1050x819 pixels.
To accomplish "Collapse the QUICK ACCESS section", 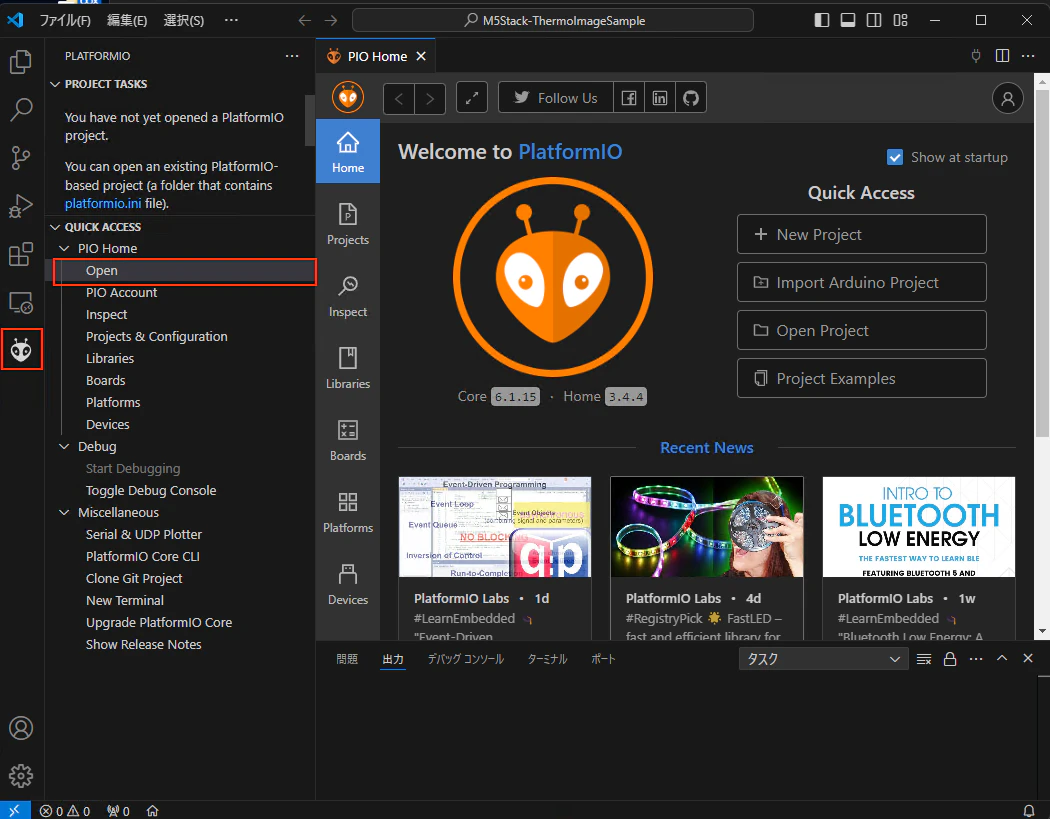I will point(55,227).
